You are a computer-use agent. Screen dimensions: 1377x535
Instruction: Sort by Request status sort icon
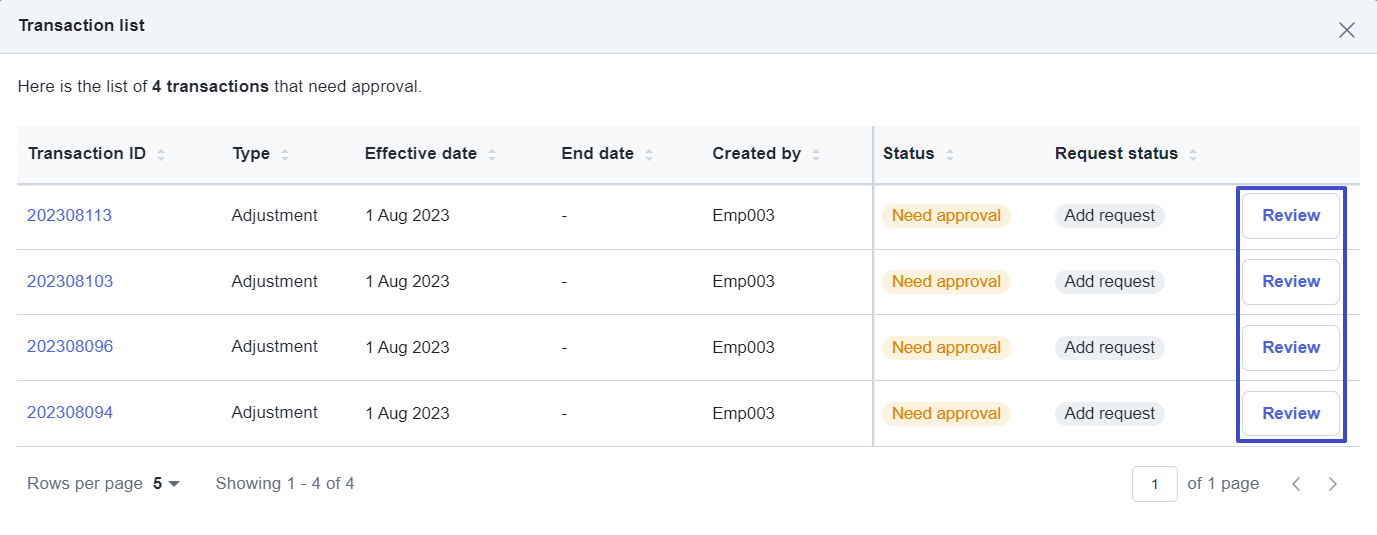(1193, 155)
